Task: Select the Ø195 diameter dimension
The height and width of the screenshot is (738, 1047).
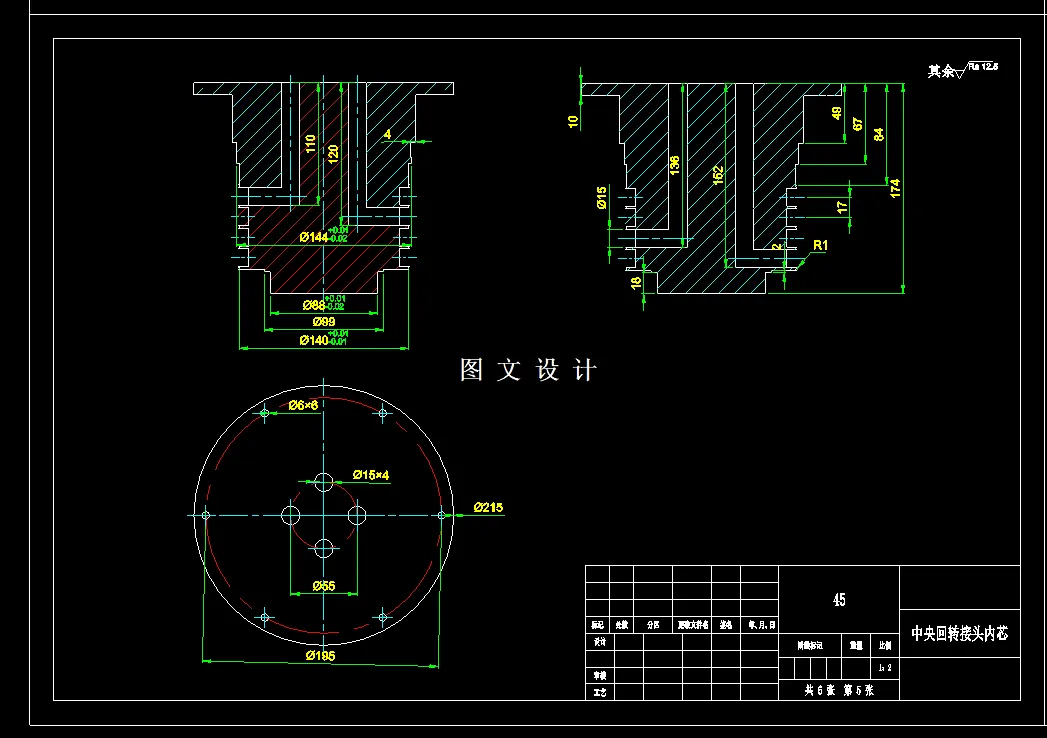Action: [321, 656]
